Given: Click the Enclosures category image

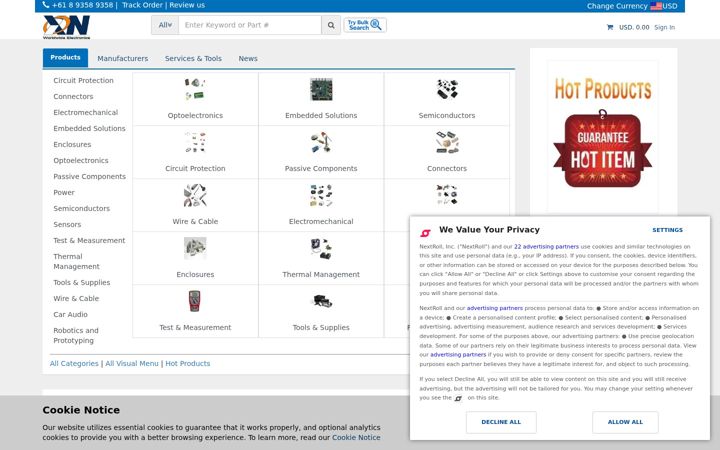Looking at the screenshot, I should (195, 248).
